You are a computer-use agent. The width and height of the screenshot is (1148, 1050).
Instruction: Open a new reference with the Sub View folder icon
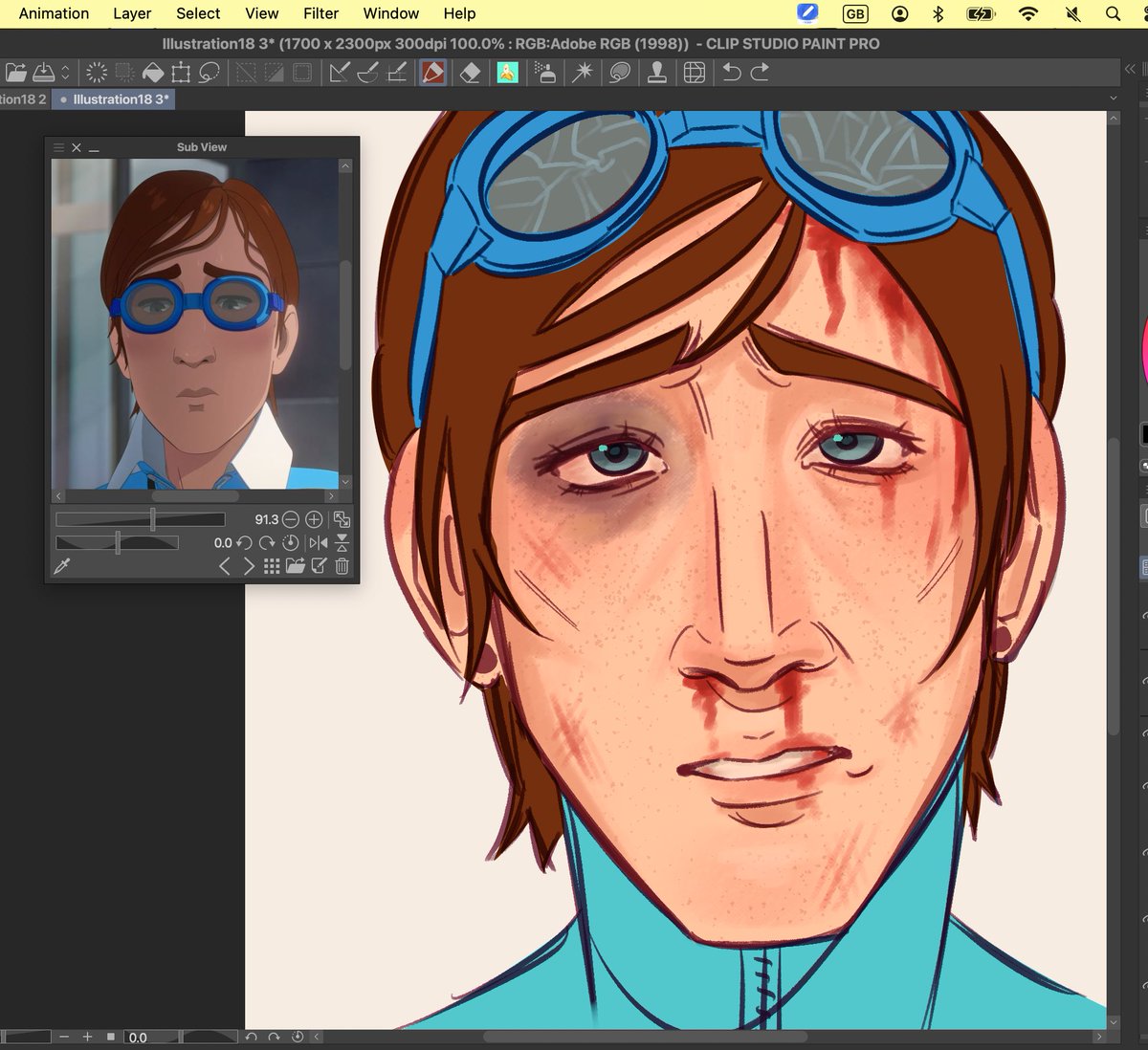tap(294, 566)
